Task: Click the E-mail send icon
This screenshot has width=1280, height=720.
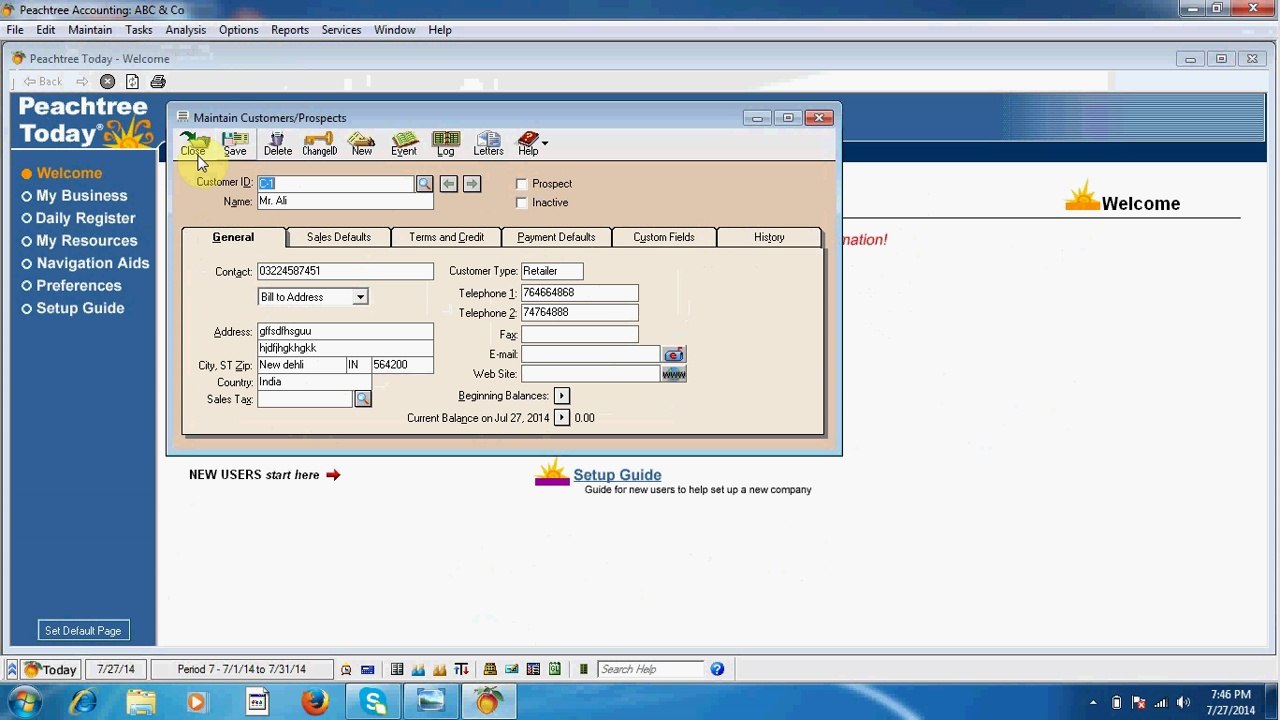Action: tap(674, 355)
